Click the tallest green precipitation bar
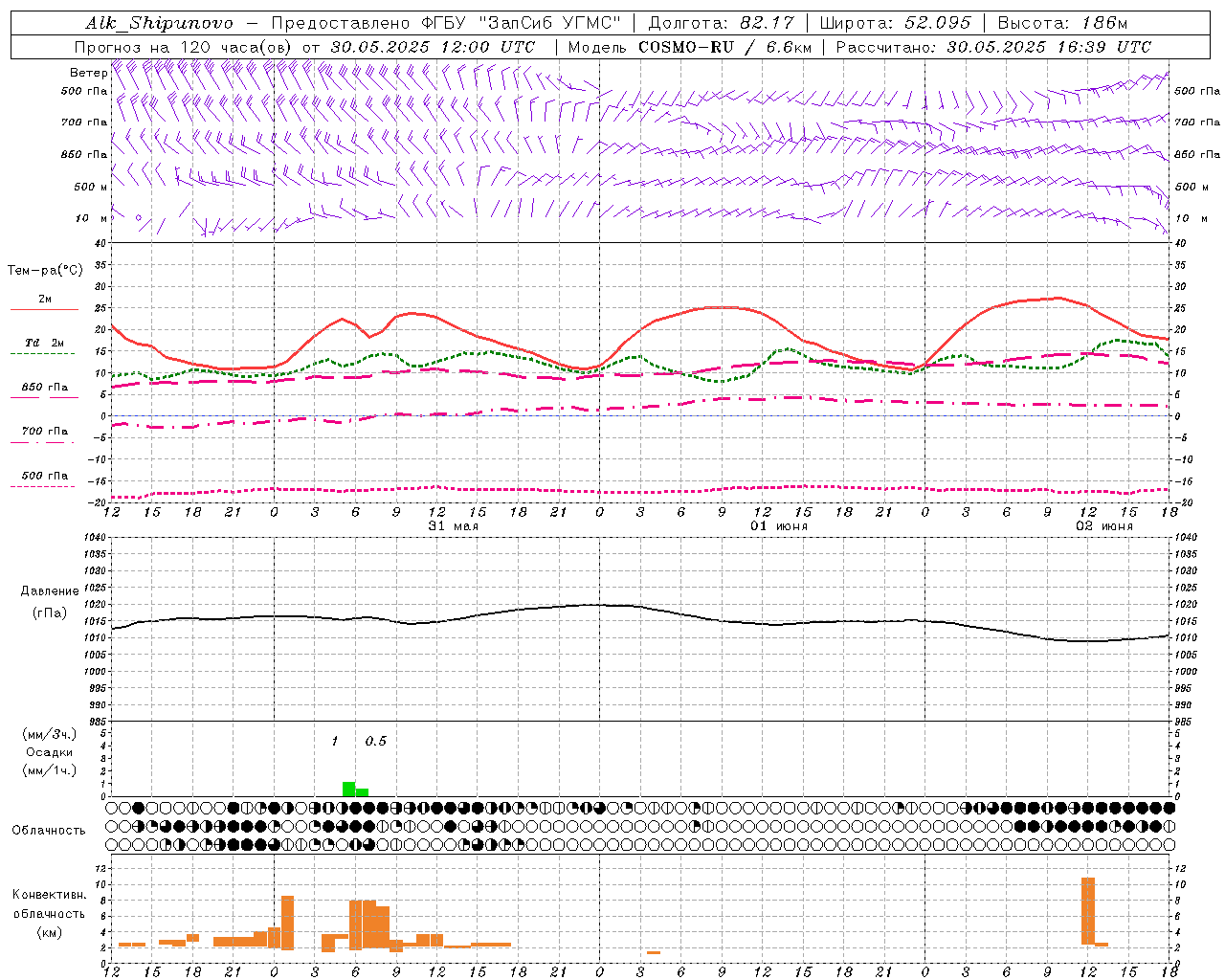 348,789
